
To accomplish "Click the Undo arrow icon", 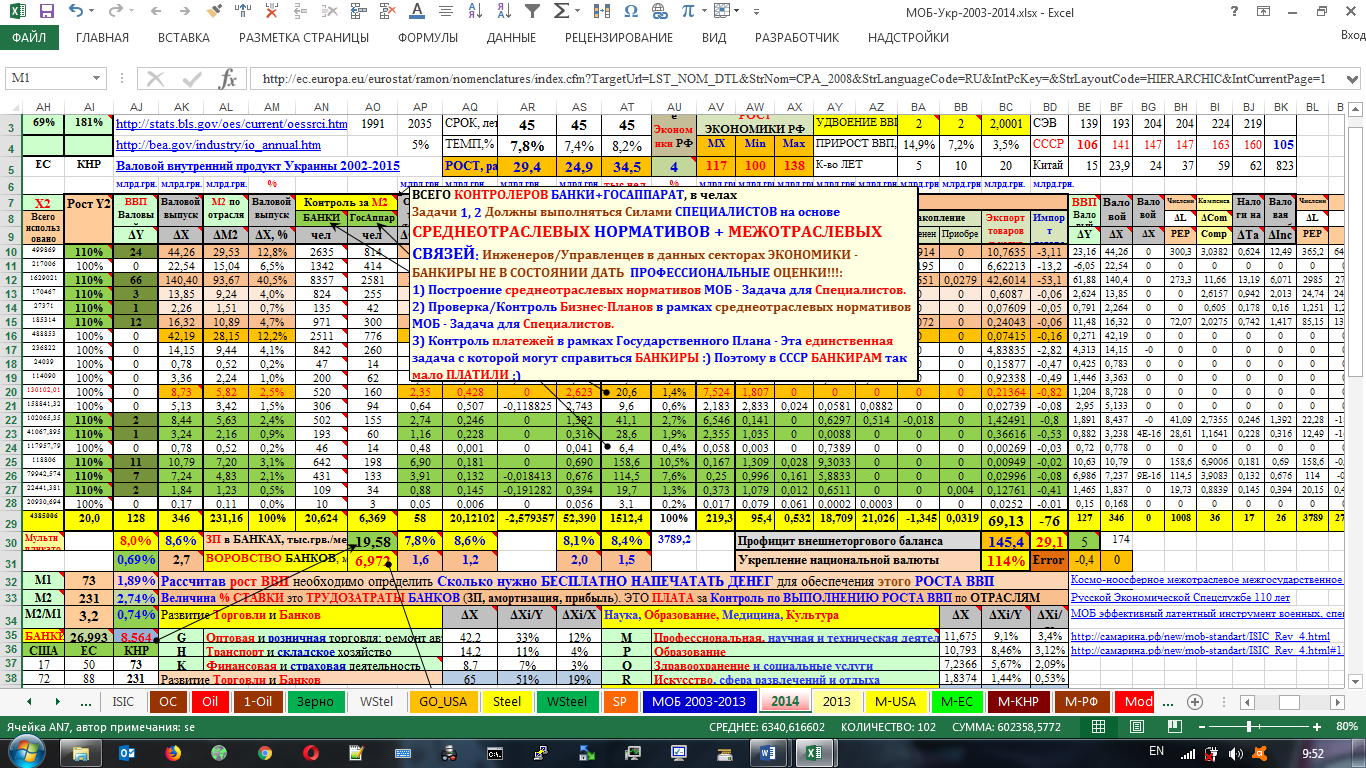I will click(77, 13).
